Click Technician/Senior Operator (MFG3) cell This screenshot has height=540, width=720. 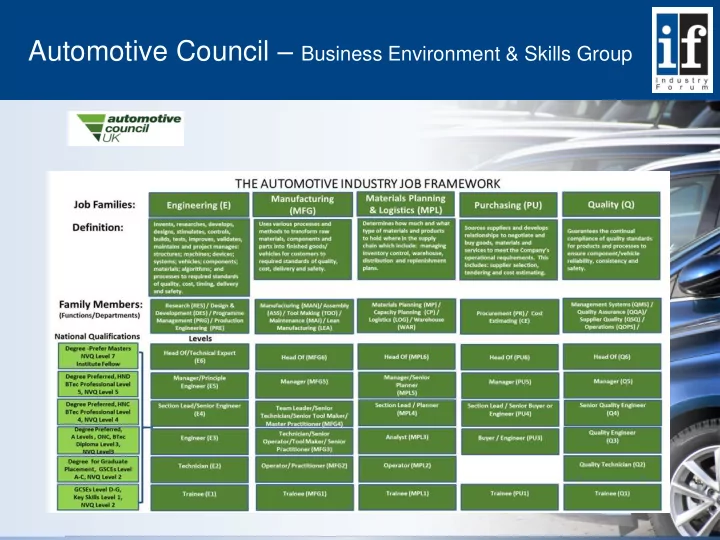304,441
